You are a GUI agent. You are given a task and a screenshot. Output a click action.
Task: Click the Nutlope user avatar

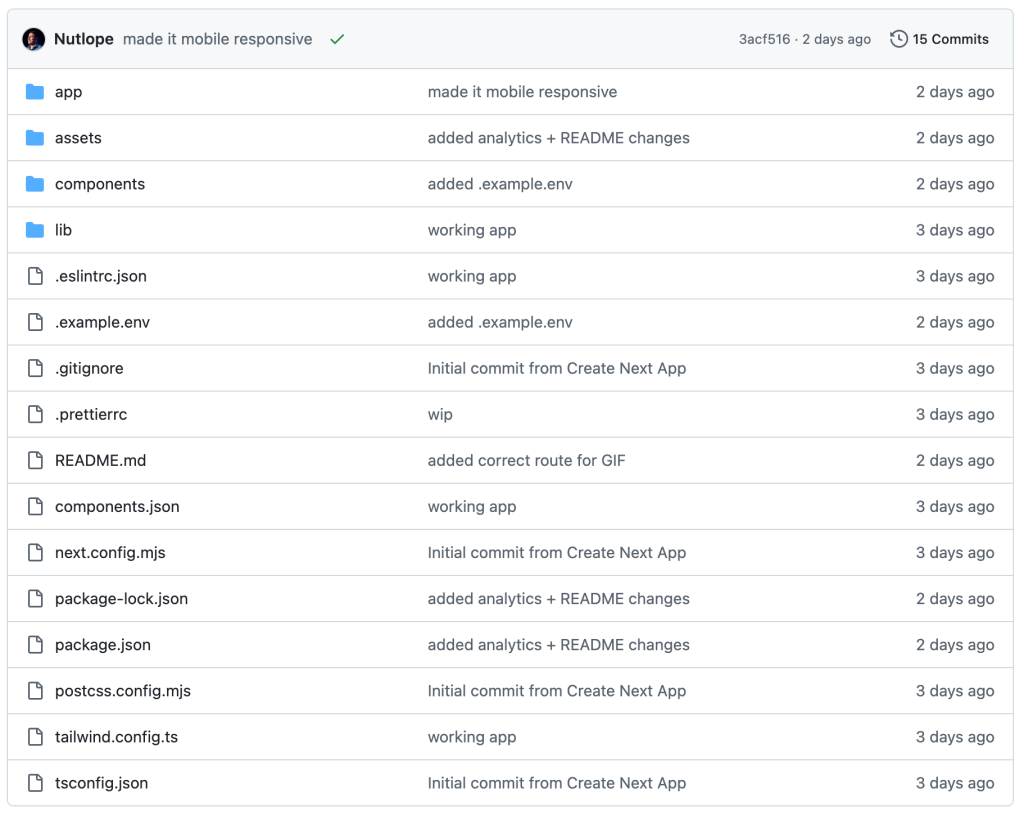[x=33, y=39]
